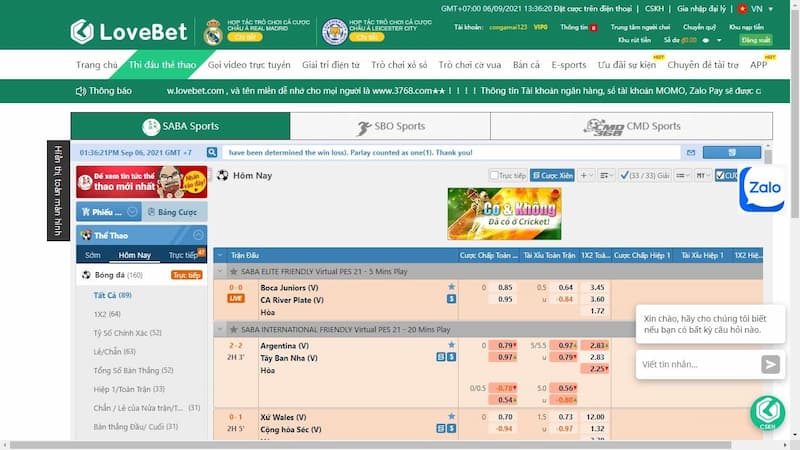Click the LoveBet logo

(x=129, y=32)
